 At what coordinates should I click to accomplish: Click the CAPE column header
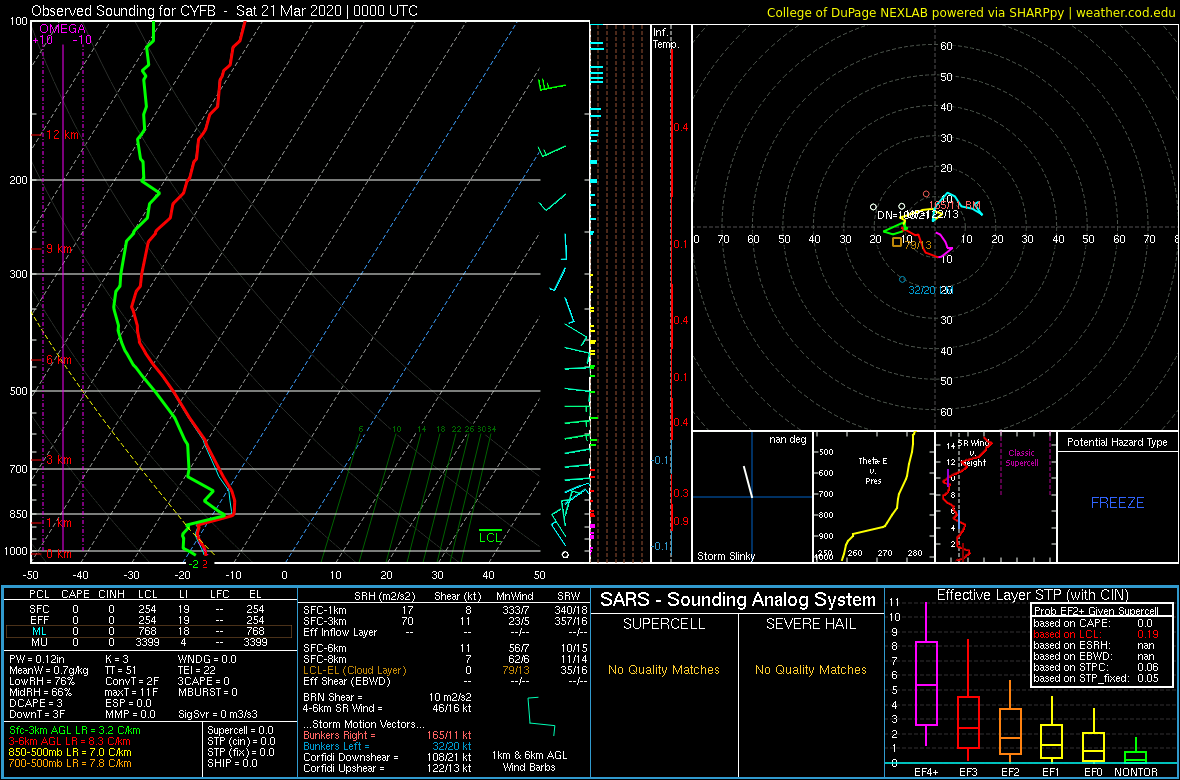[75, 595]
